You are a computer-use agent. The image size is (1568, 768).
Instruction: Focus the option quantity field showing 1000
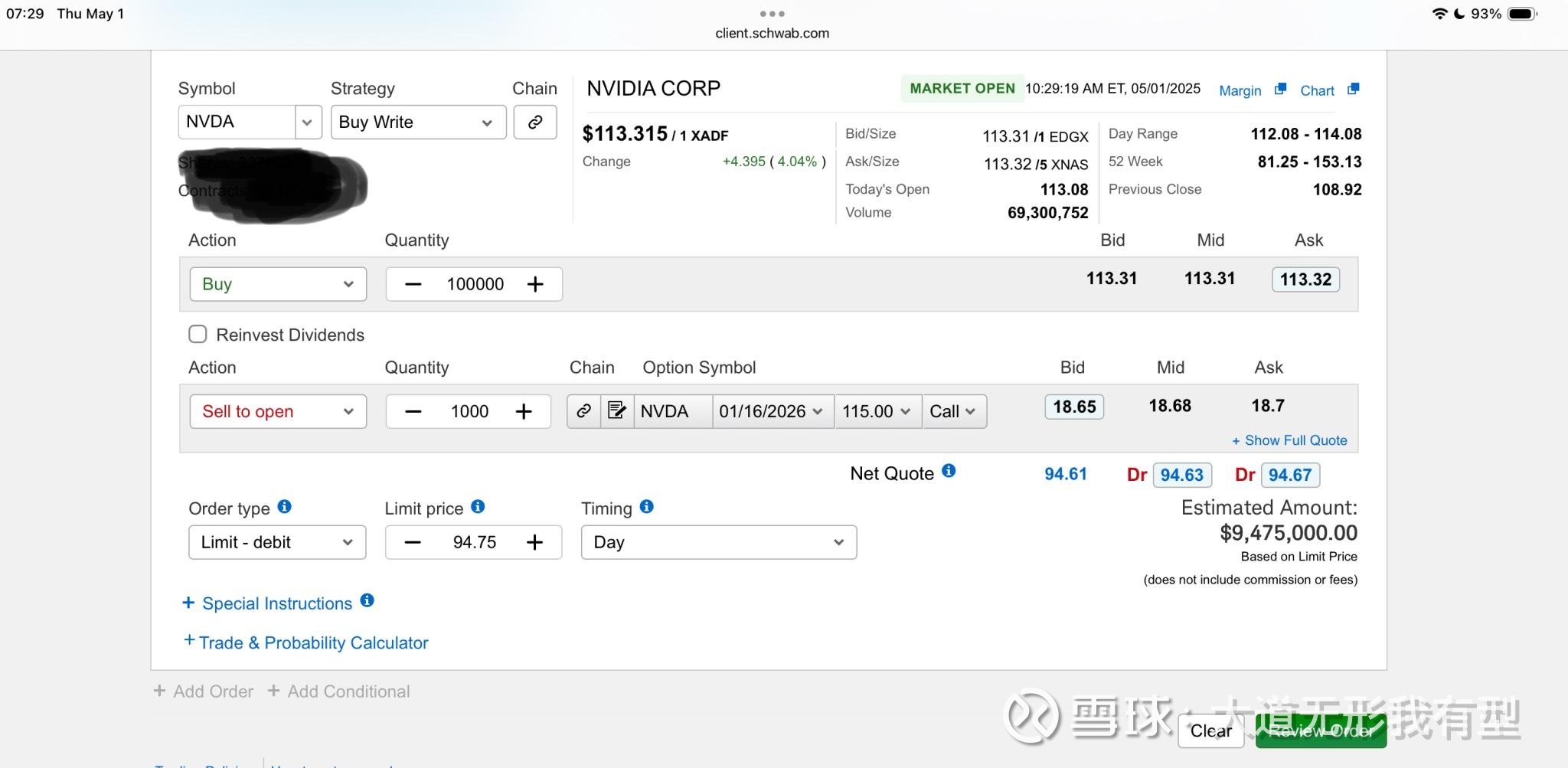tap(469, 411)
